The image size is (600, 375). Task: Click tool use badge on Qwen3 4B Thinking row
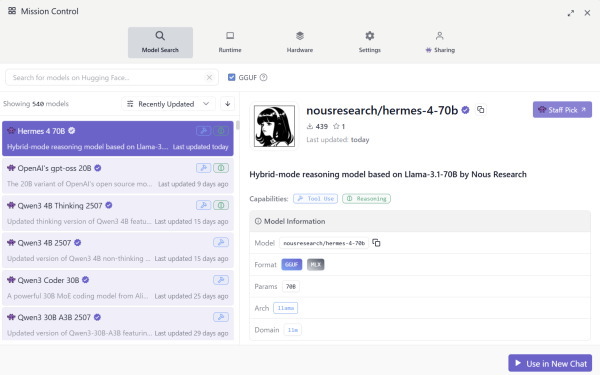(x=204, y=205)
